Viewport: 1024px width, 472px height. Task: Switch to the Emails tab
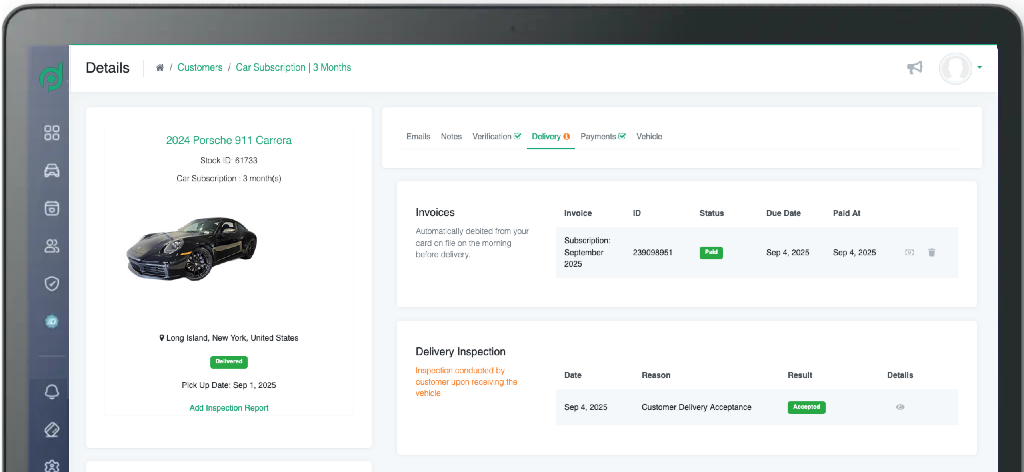point(418,136)
